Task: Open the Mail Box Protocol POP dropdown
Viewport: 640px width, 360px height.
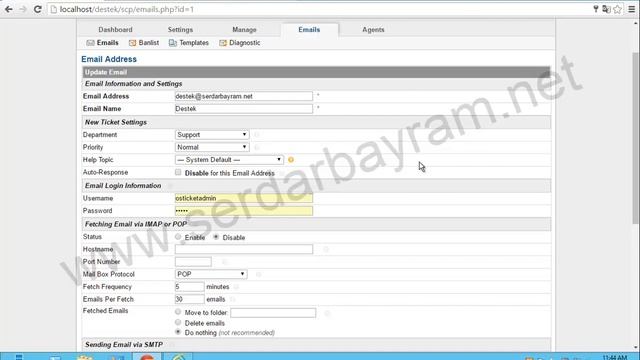Action: point(211,274)
